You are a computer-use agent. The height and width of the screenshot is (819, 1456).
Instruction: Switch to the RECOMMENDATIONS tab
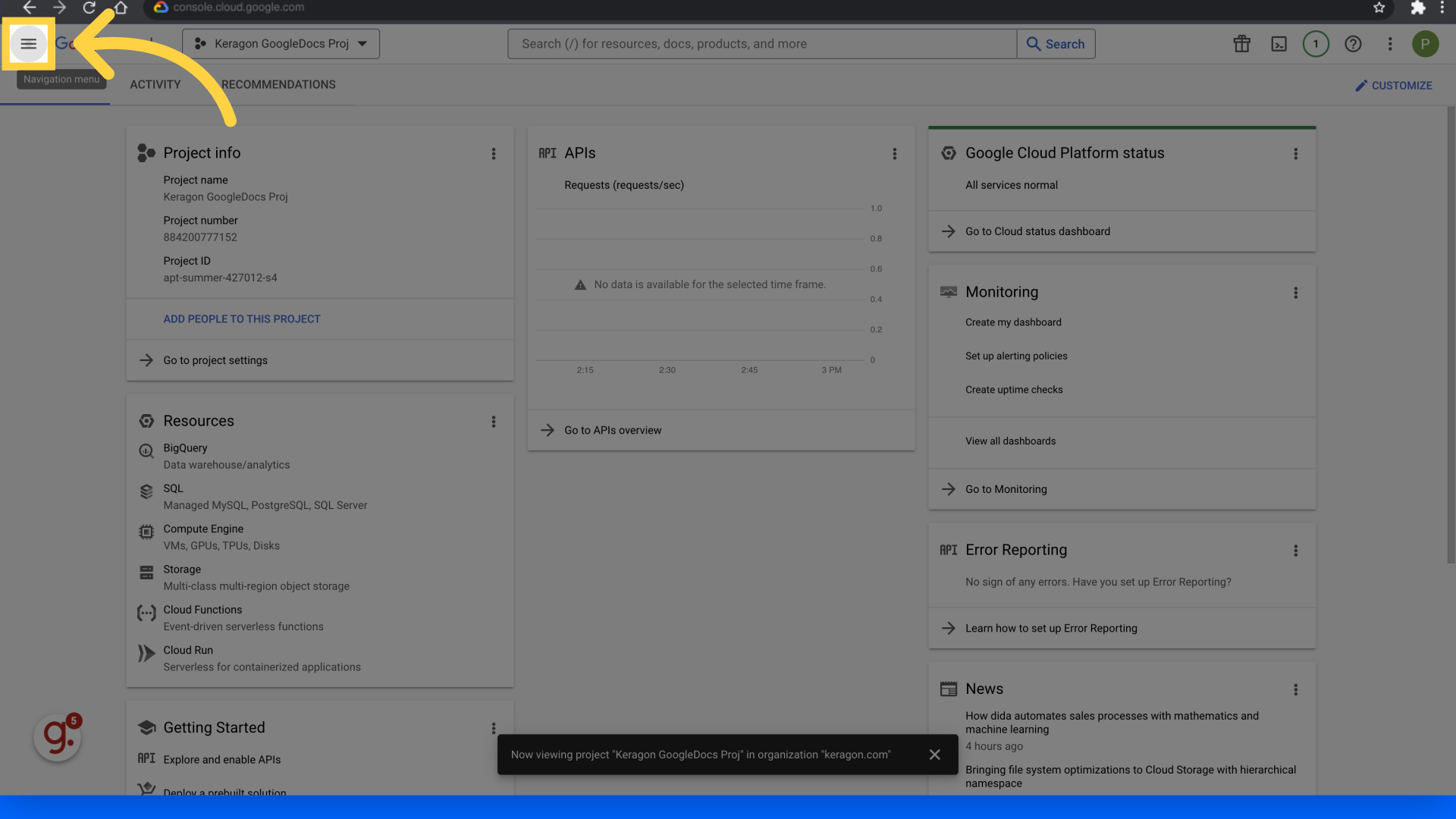(278, 84)
